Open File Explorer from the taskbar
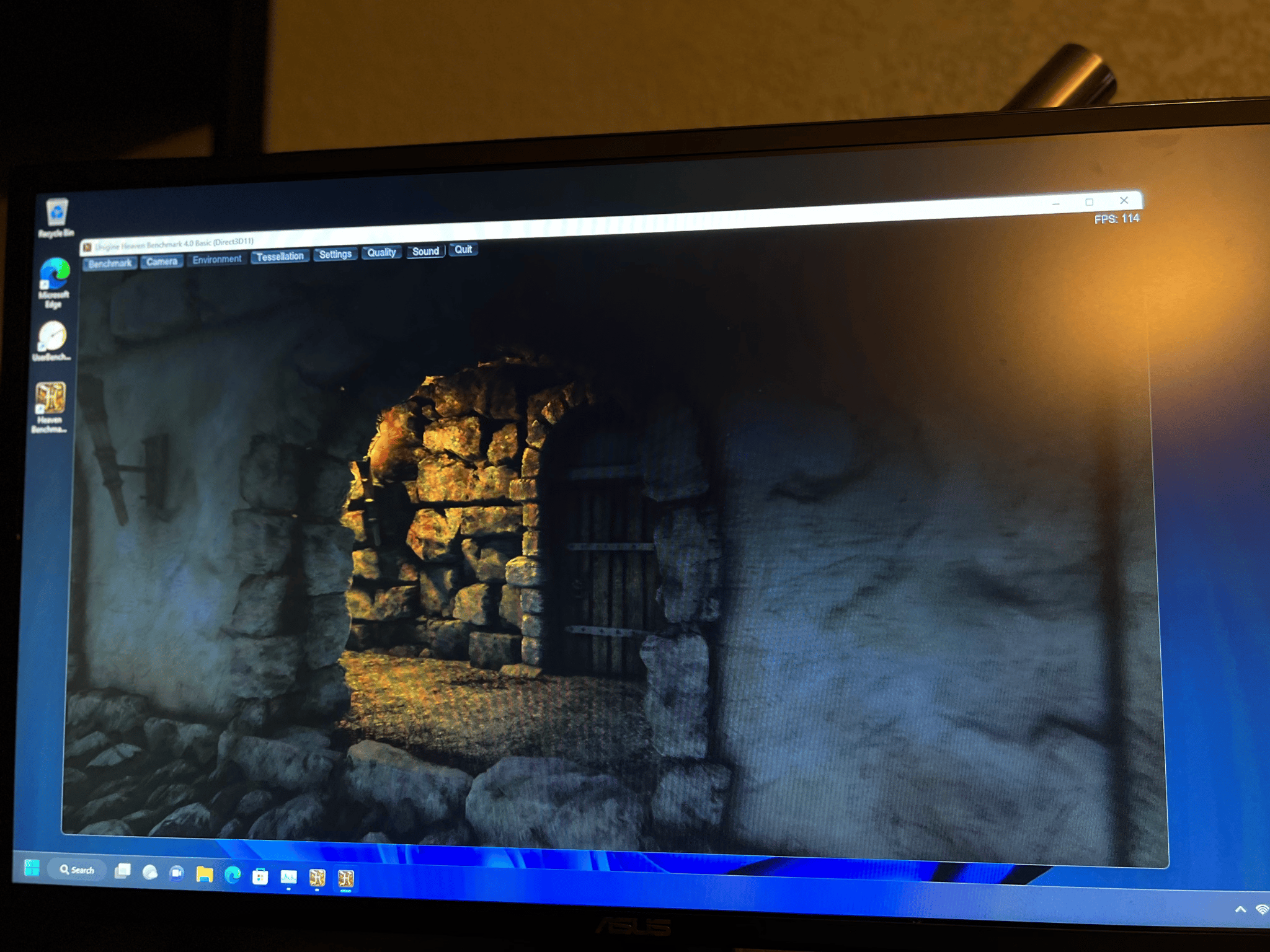This screenshot has width=1270, height=952. [204, 874]
